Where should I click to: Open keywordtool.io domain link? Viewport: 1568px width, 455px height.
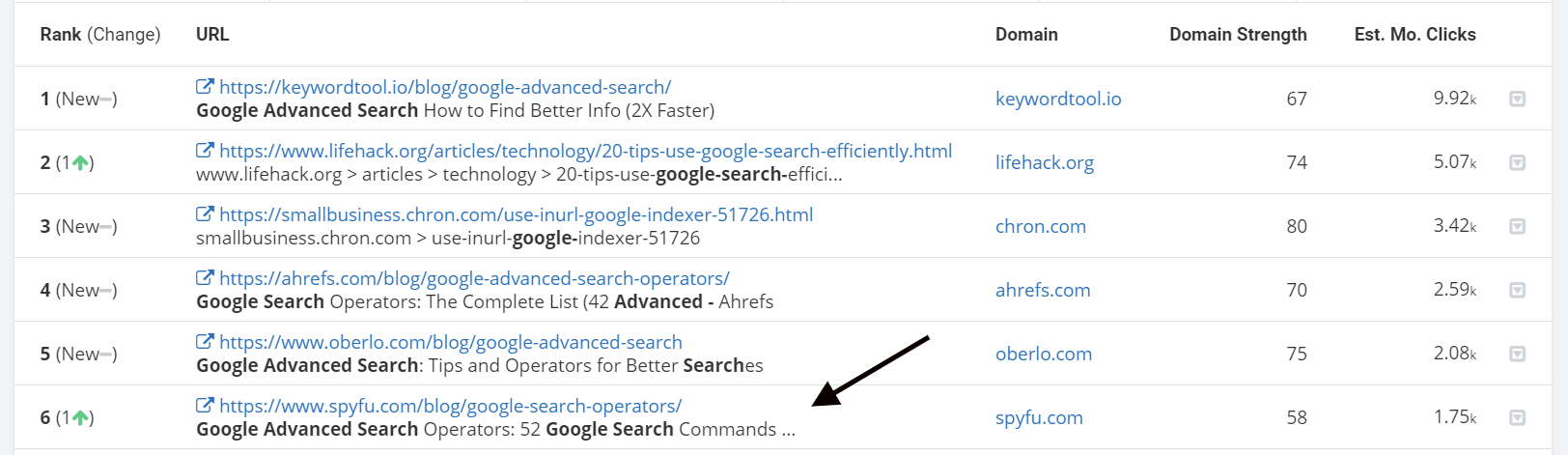(1058, 99)
